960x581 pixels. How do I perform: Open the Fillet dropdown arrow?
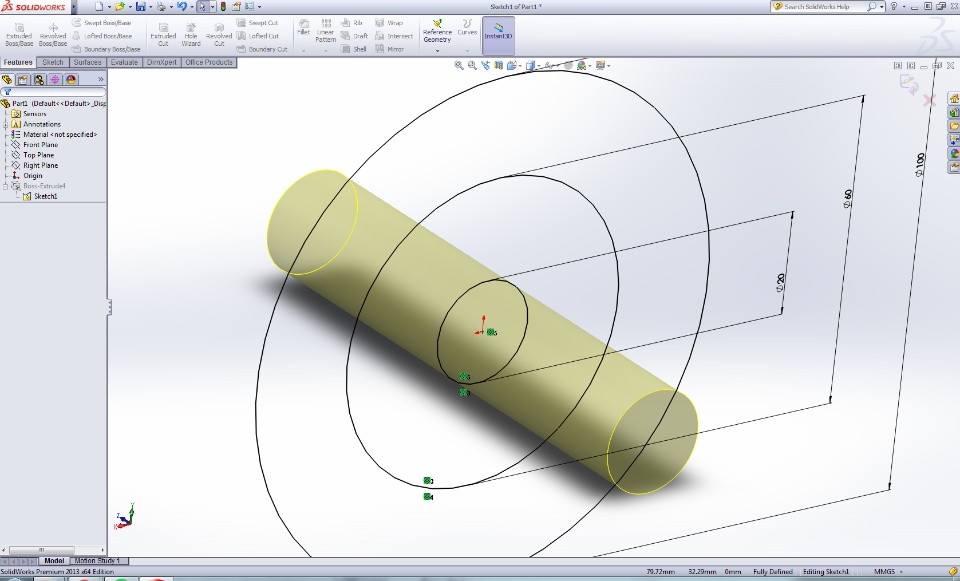pyautogui.click(x=304, y=51)
